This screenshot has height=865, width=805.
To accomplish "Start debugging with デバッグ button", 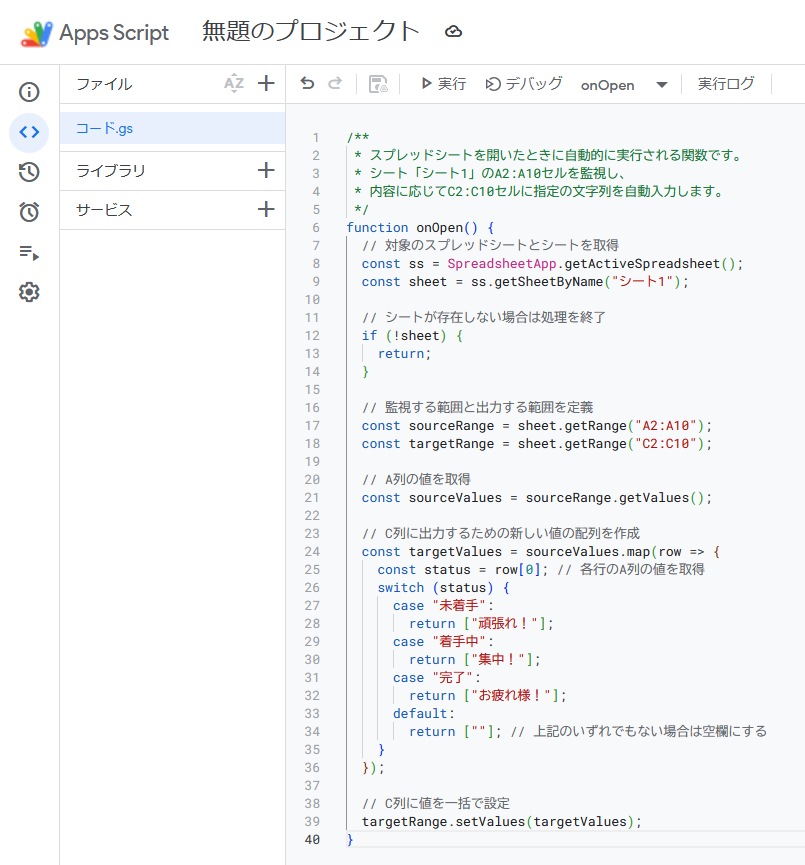I will click(x=524, y=84).
